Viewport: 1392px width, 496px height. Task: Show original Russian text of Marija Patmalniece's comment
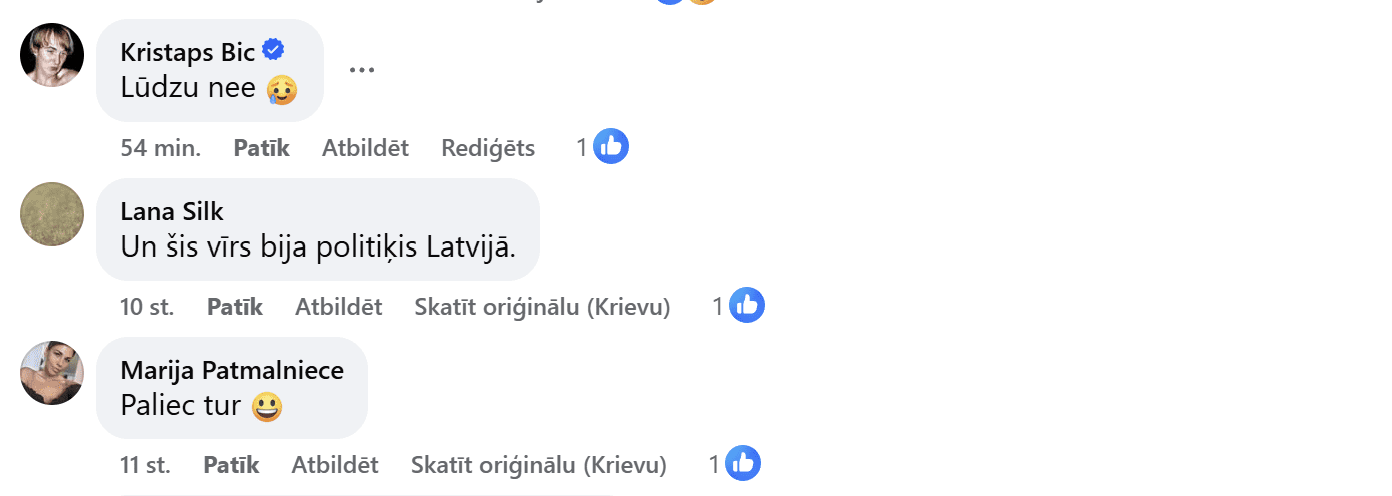pyautogui.click(x=538, y=465)
